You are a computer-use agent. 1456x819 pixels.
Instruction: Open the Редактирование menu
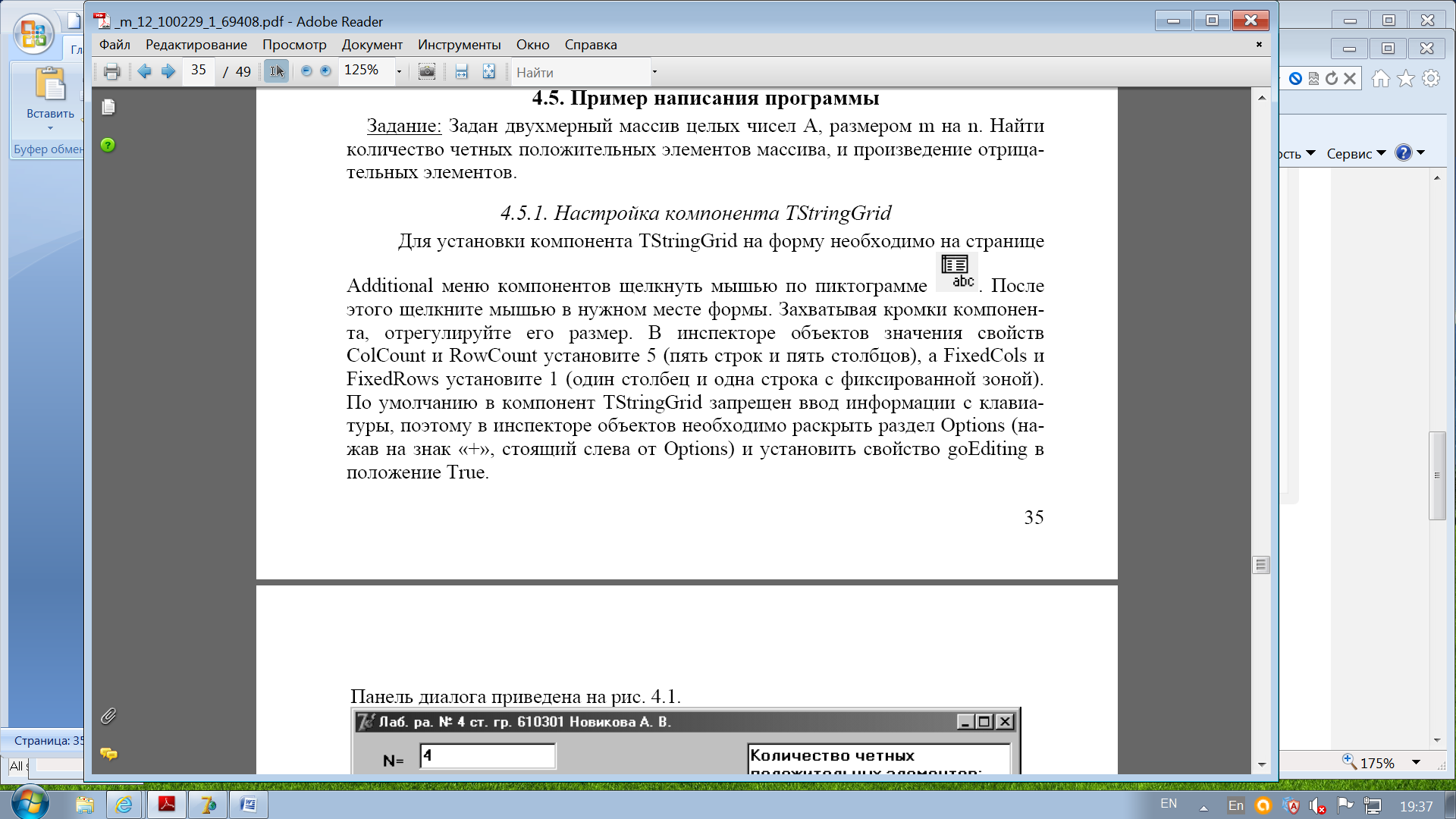[x=196, y=45]
